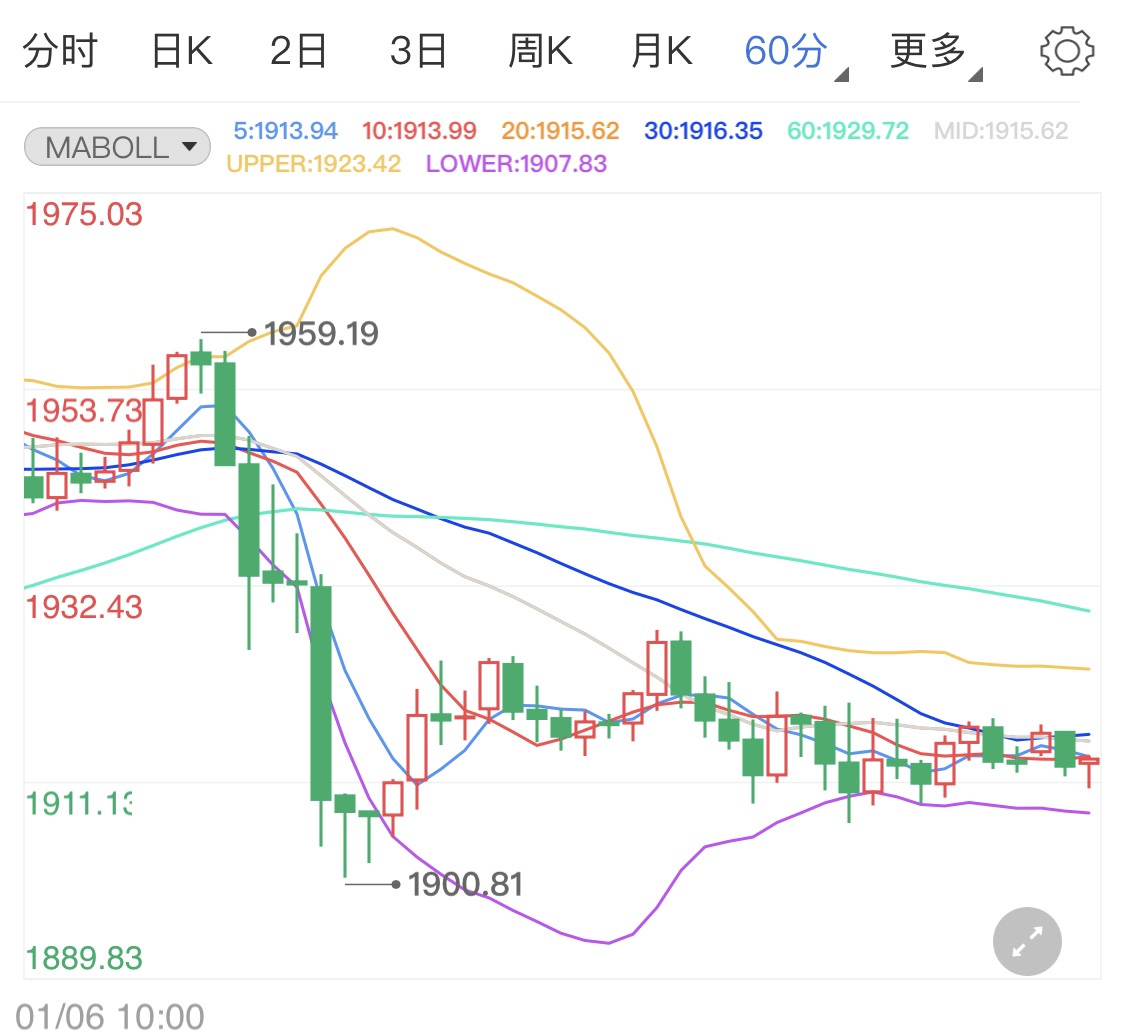Image resolution: width=1125 pixels, height=1035 pixels.
Task: Switch to 月K monthly chart tab
Action: 662,51
